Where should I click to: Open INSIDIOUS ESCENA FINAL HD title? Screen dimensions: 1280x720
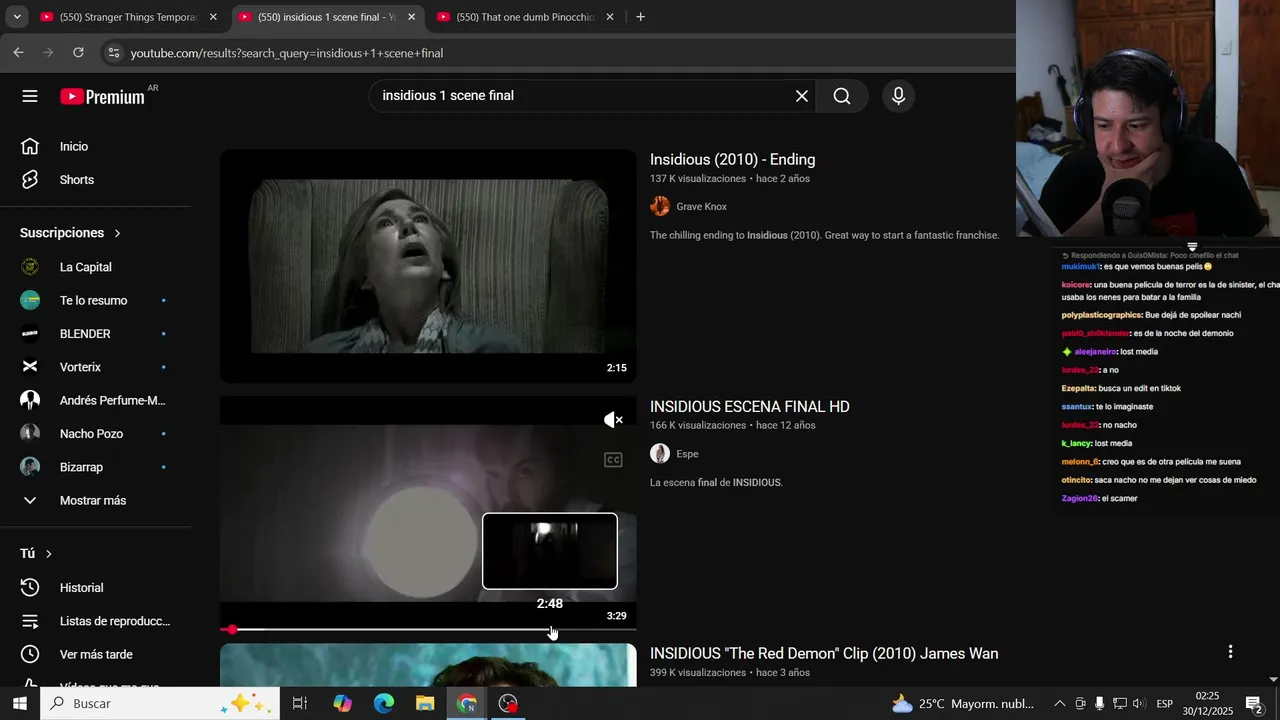coord(749,407)
